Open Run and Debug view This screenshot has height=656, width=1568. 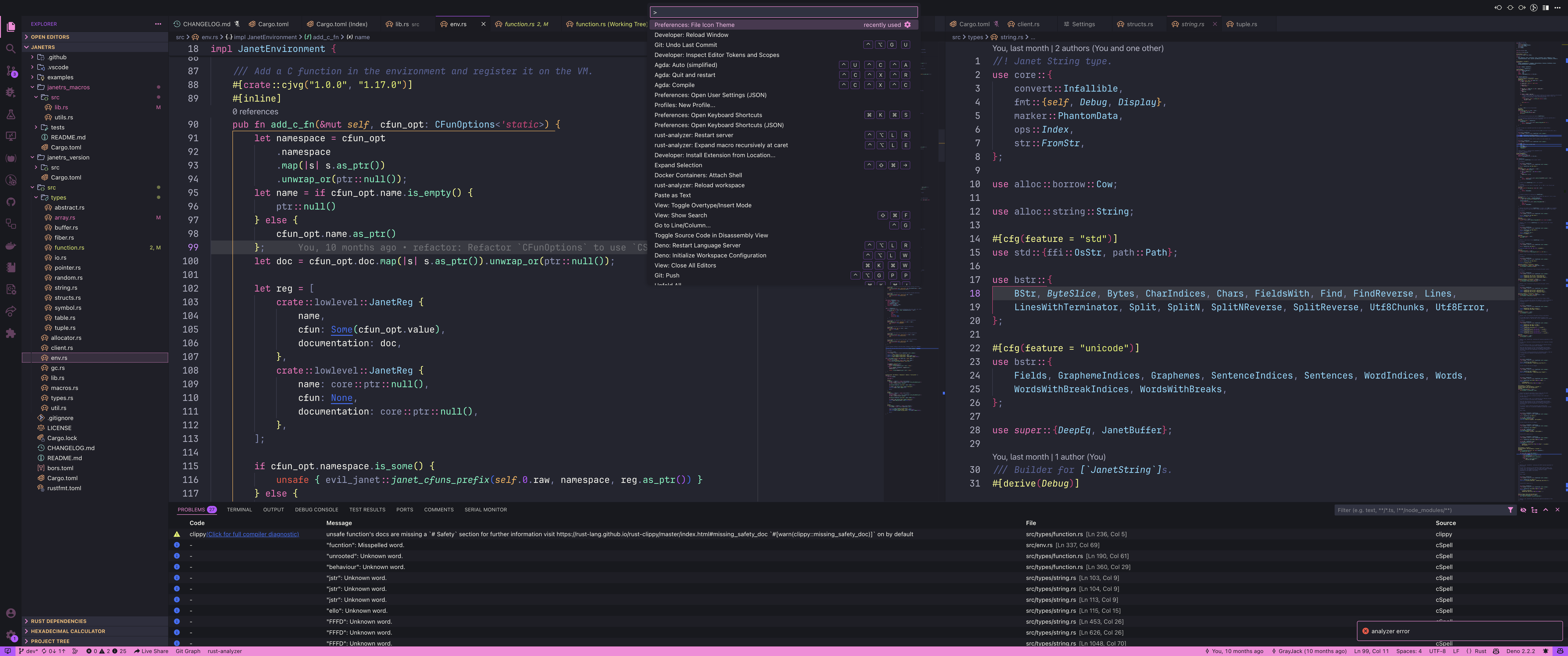(x=10, y=92)
